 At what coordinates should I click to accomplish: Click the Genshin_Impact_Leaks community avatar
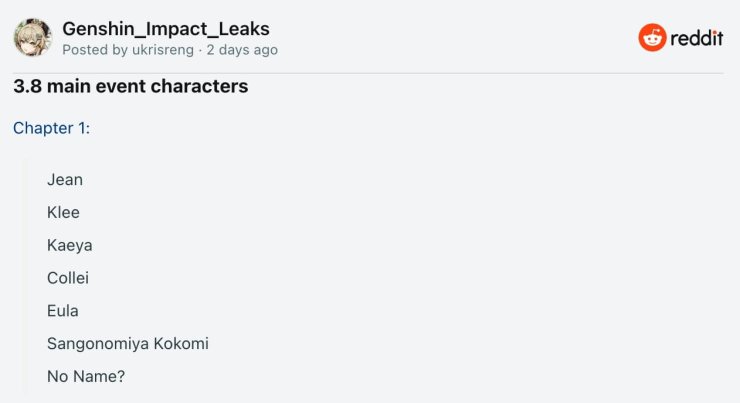[33, 37]
